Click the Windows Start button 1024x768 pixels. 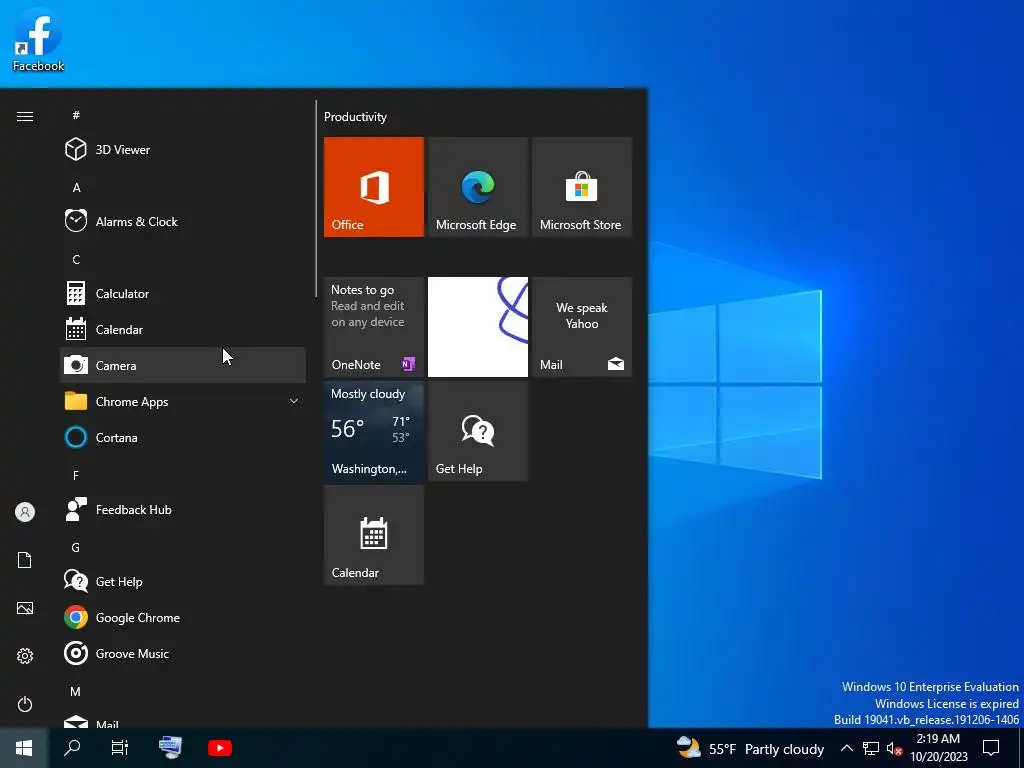pos(24,748)
